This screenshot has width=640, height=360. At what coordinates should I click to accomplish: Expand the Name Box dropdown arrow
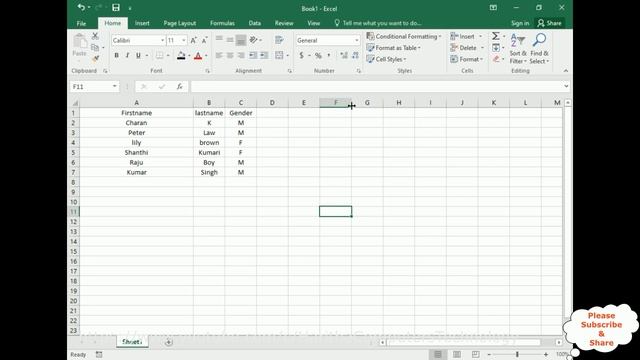click(115, 87)
